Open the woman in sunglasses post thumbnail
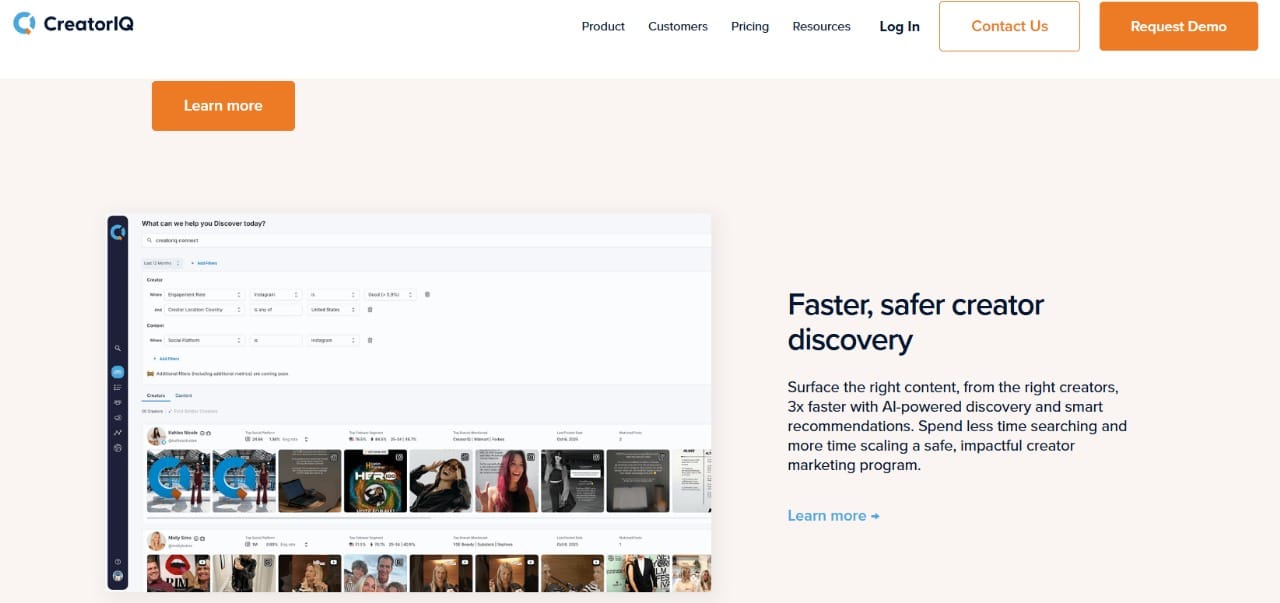The height and width of the screenshot is (603, 1280). coord(441,481)
